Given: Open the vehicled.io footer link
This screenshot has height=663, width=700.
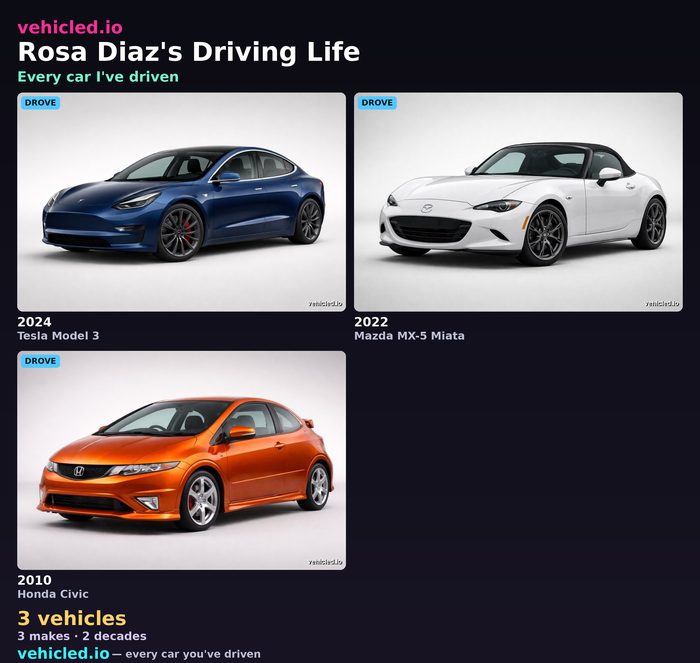Looking at the screenshot, I should (63, 654).
